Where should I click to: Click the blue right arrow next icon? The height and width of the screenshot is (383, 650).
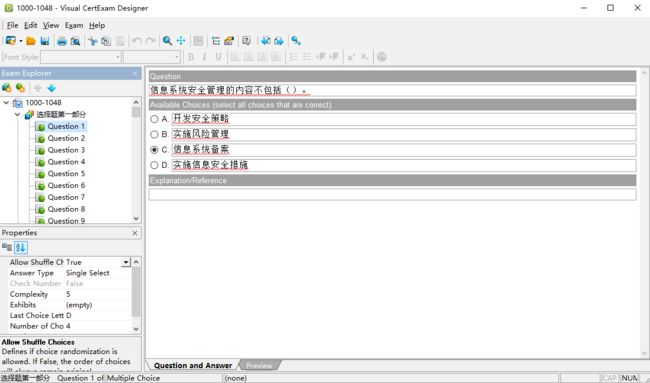[279, 41]
